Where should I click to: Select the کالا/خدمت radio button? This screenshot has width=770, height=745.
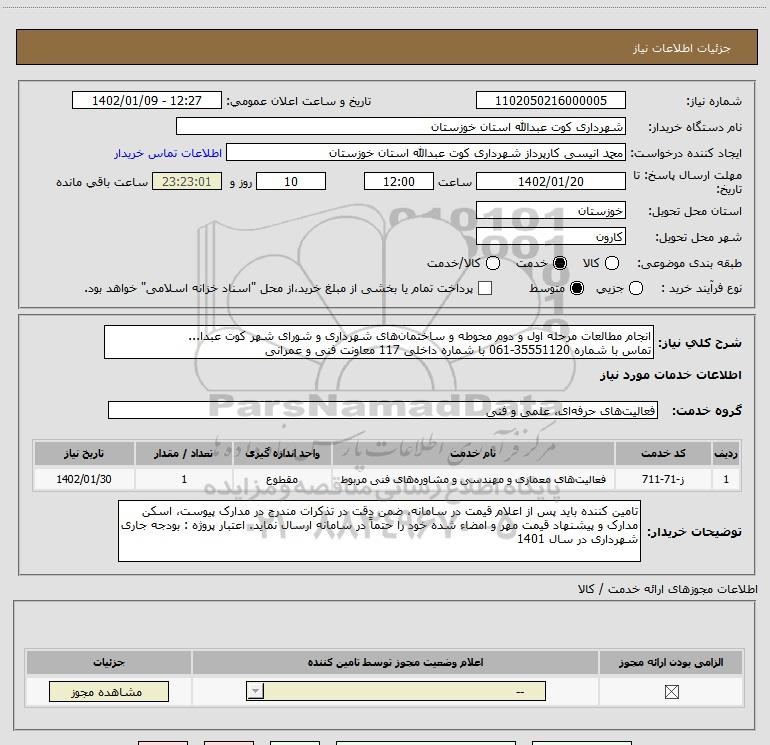pyautogui.click(x=493, y=263)
